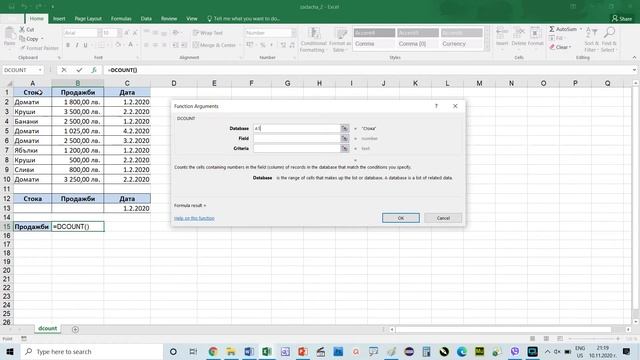Toggle Underline formatting
This screenshot has height=360, width=640.
(85, 45)
